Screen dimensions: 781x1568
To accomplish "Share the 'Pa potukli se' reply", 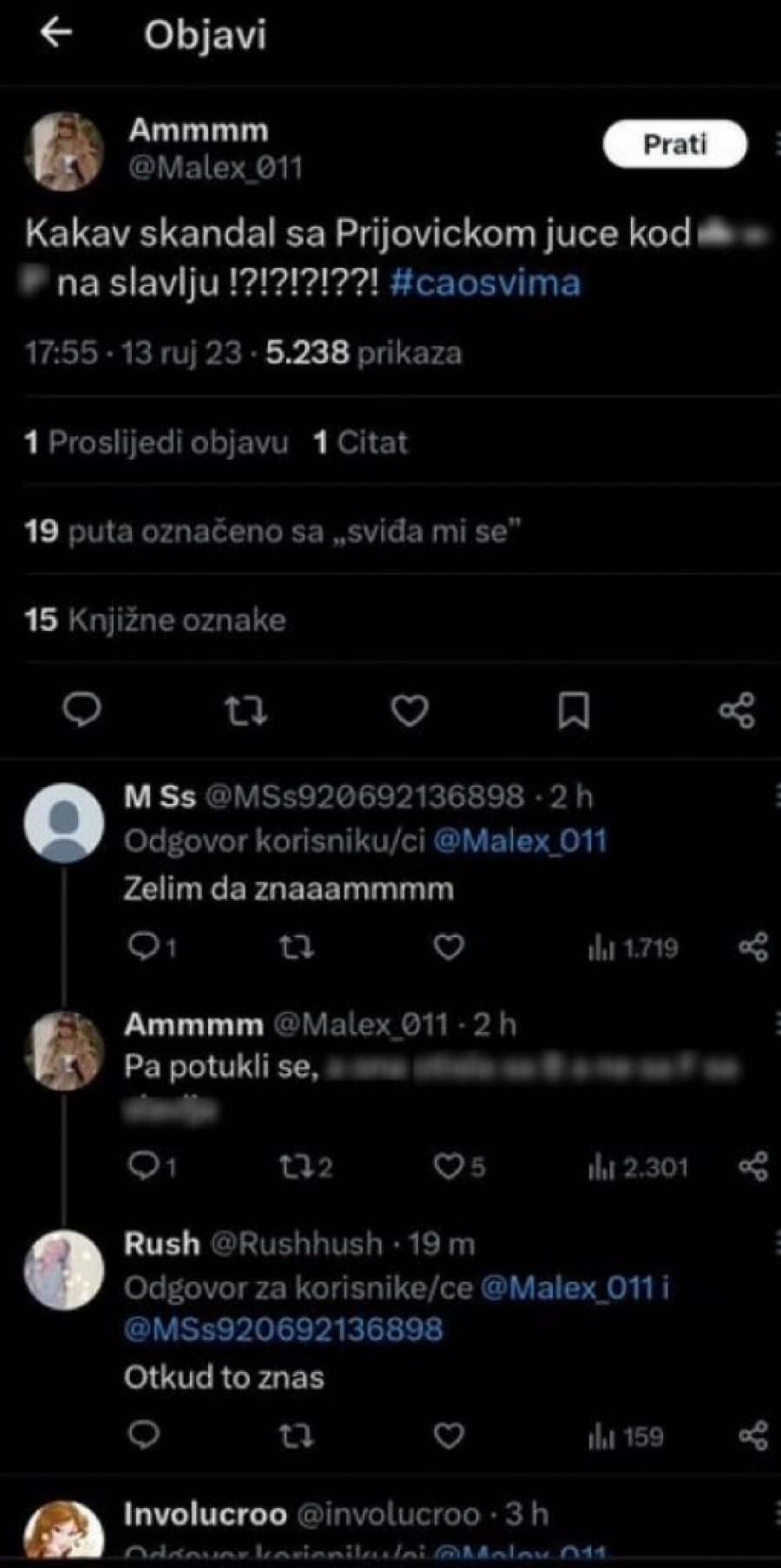I will coord(752,1166).
